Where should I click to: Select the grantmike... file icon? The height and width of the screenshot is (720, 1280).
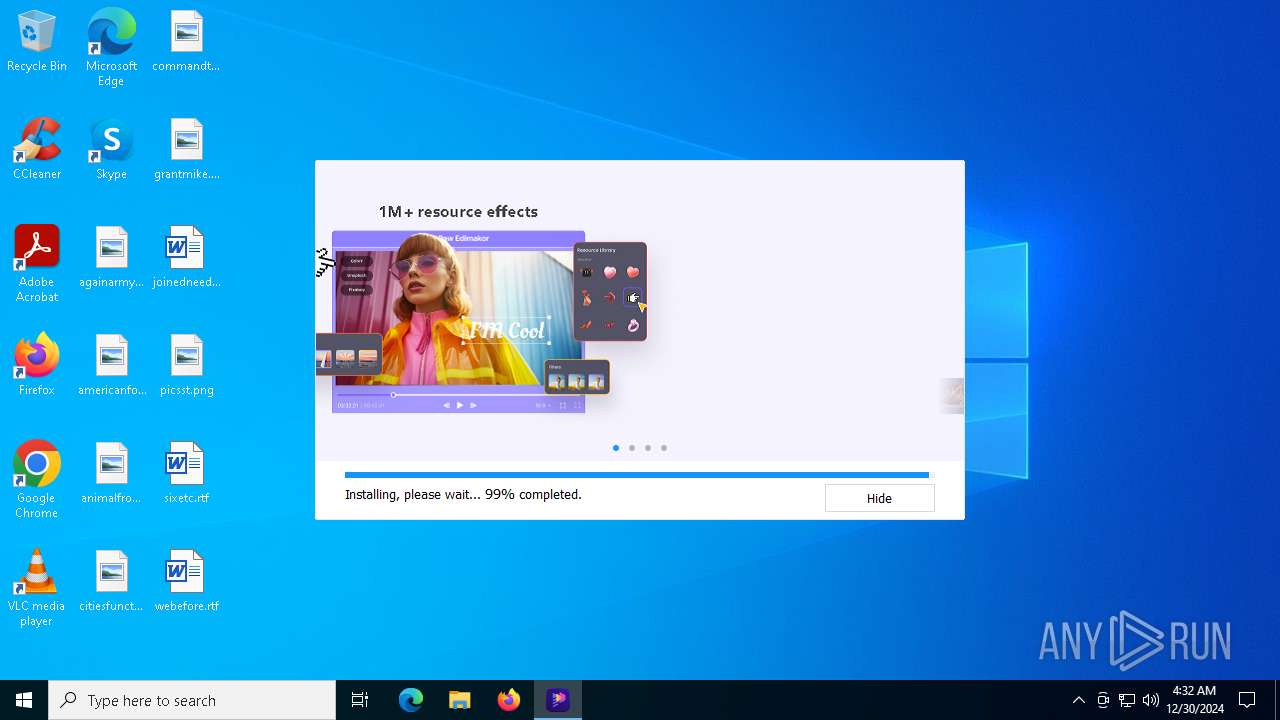(186, 150)
